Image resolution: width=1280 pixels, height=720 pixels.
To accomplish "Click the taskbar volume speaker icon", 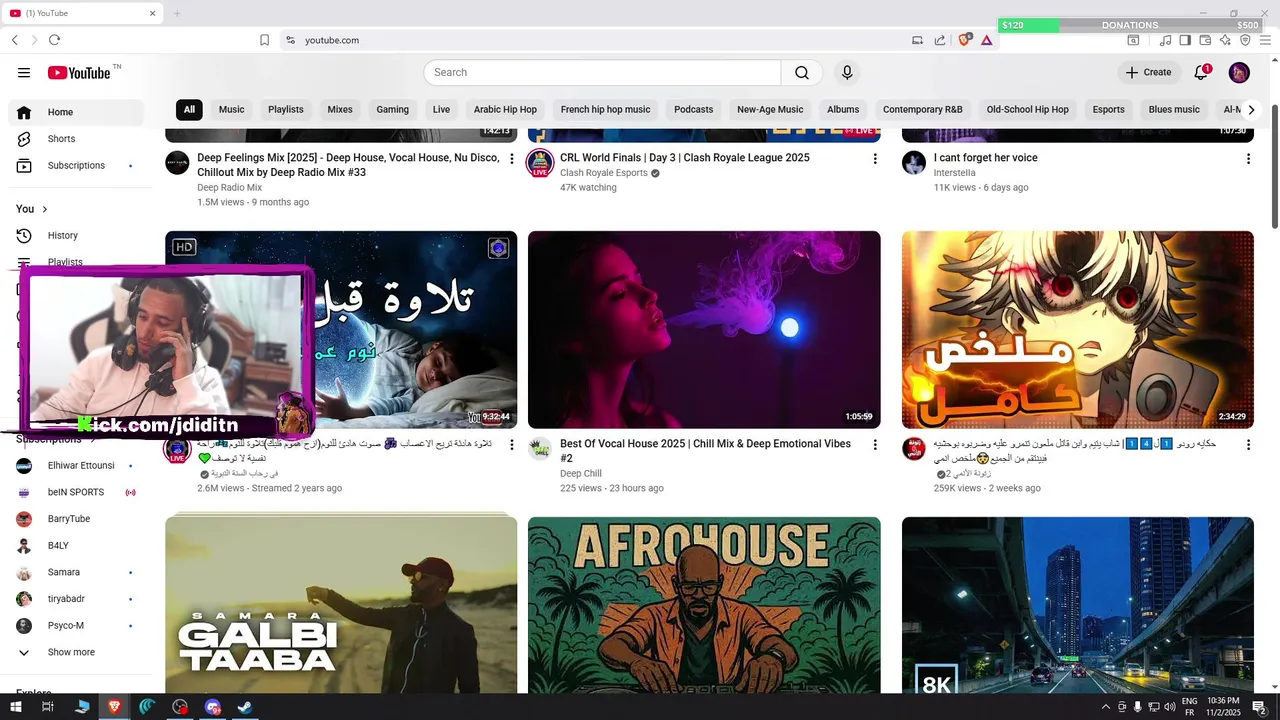I will pos(1170,707).
